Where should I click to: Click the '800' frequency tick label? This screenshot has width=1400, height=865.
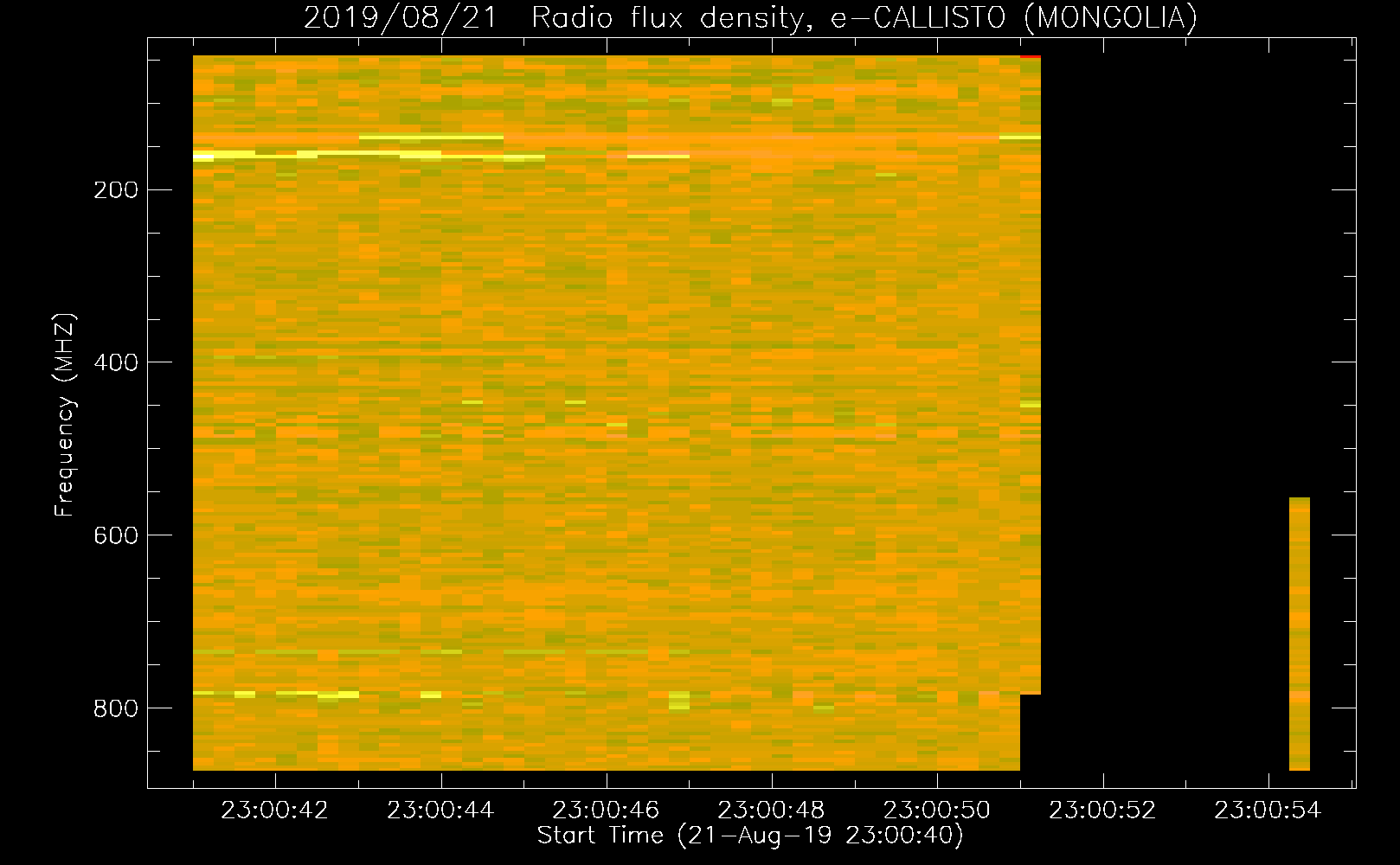tap(116, 708)
